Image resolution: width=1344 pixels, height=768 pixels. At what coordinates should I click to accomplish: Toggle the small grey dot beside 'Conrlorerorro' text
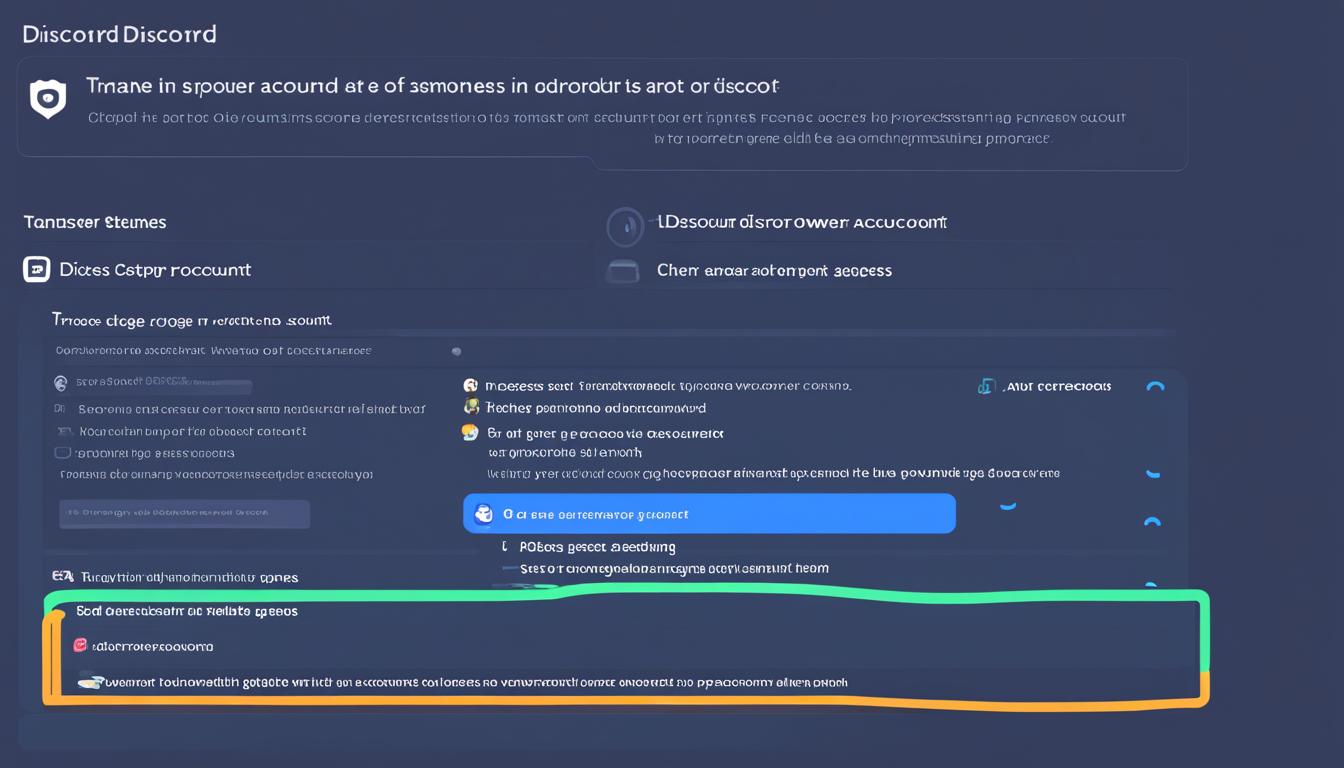coord(456,351)
